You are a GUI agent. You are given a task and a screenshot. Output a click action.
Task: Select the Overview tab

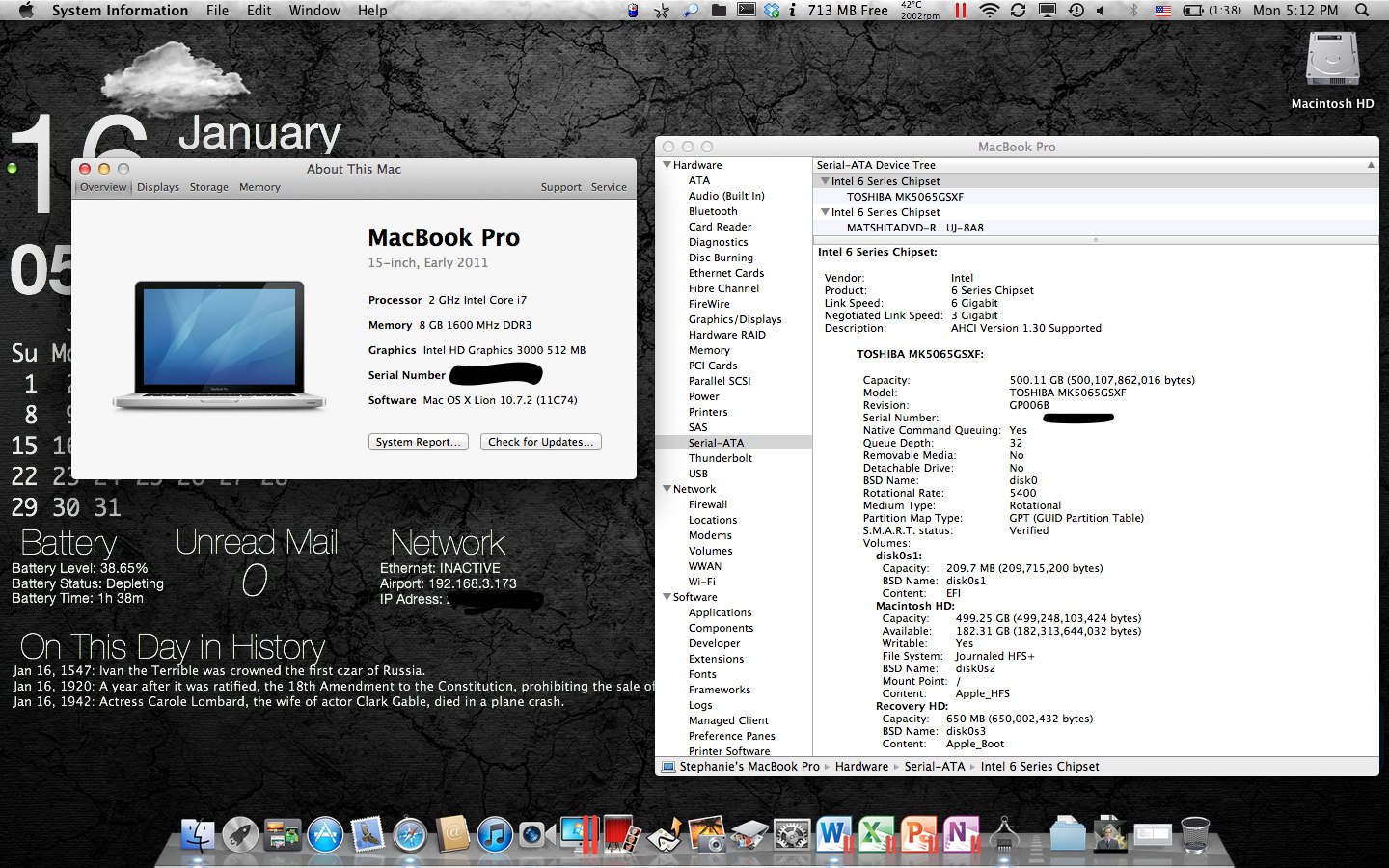(x=103, y=187)
